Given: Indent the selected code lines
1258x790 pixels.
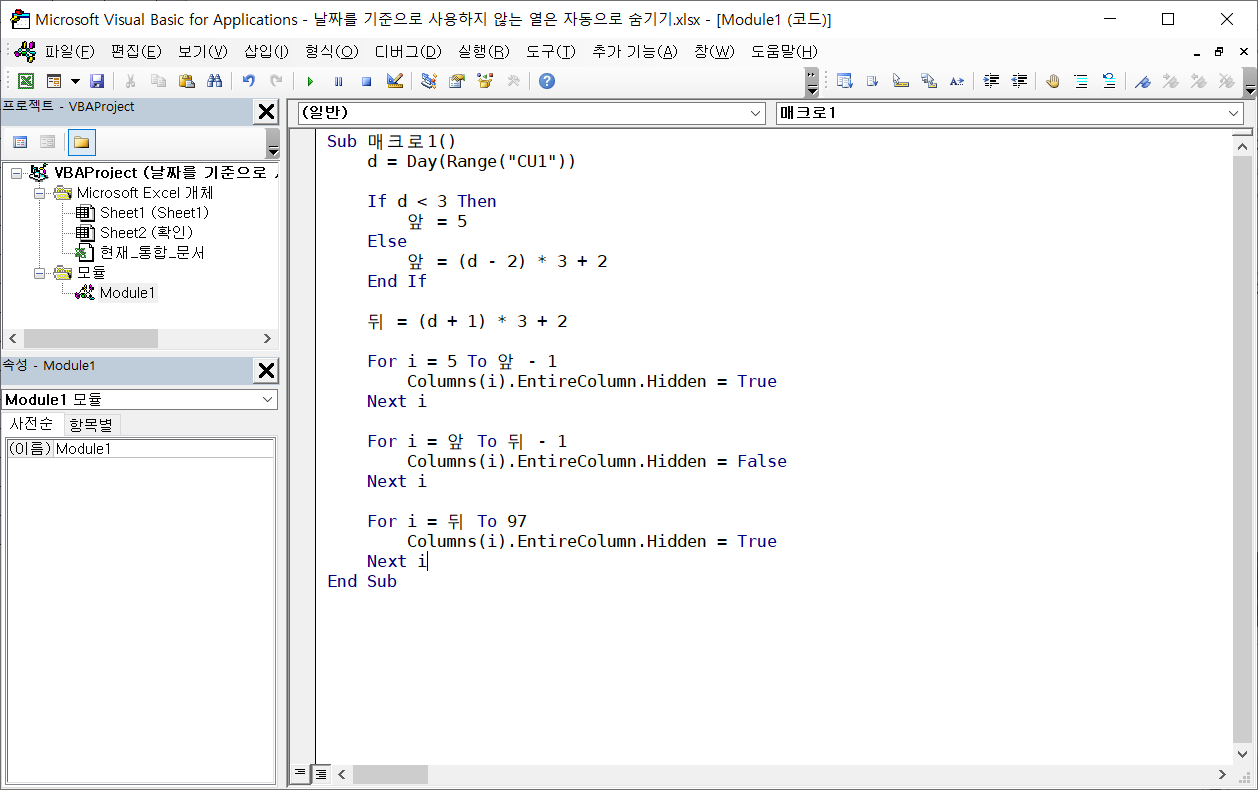Looking at the screenshot, I should (991, 81).
